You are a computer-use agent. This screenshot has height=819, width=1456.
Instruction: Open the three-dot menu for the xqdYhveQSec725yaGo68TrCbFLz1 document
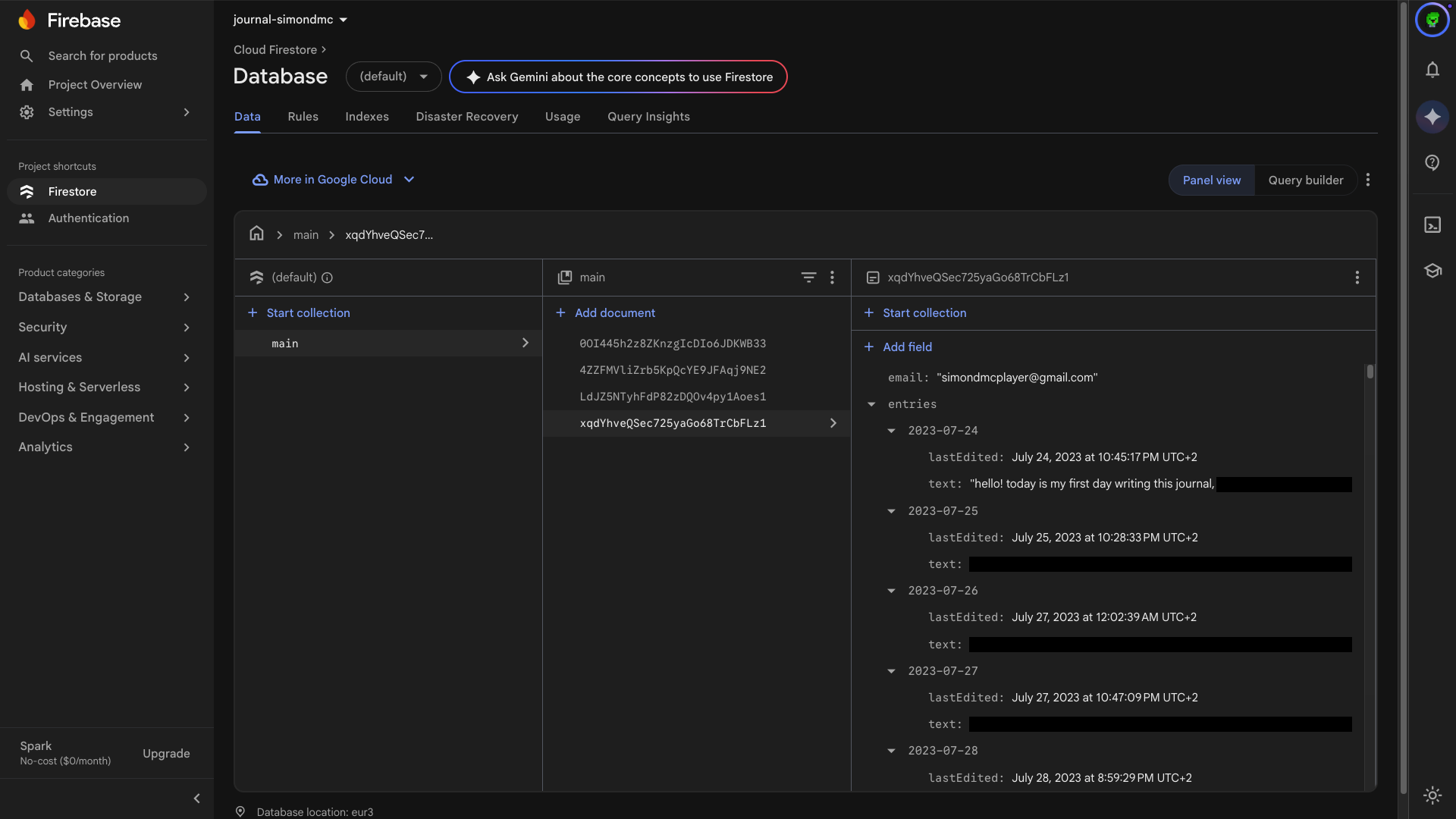[1357, 278]
